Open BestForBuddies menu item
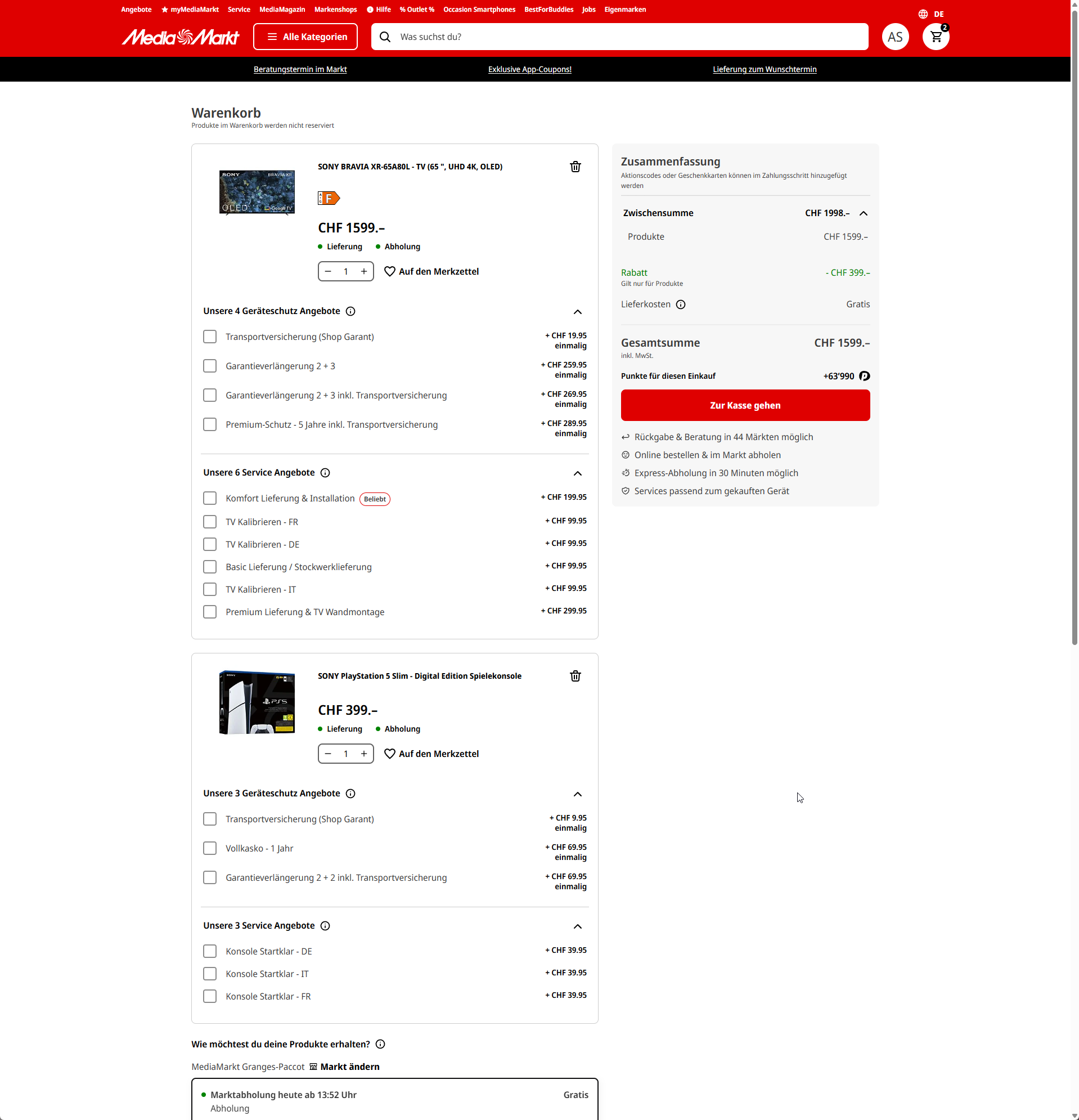The image size is (1079, 1120). tap(549, 10)
